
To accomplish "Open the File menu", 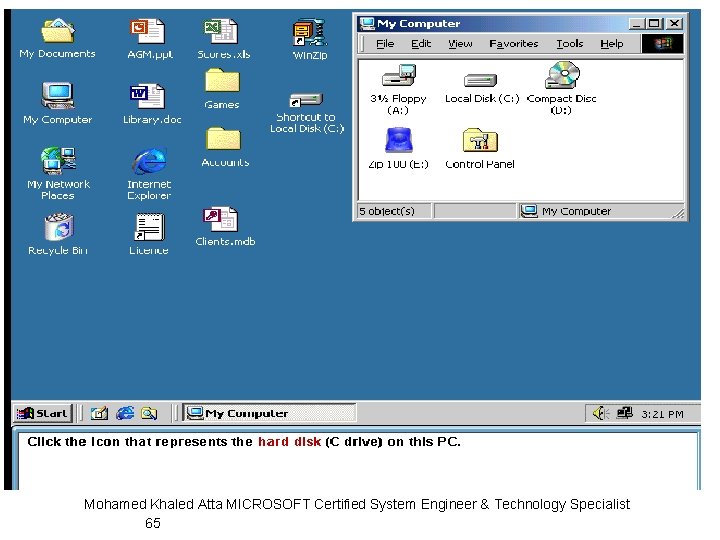I will (385, 44).
